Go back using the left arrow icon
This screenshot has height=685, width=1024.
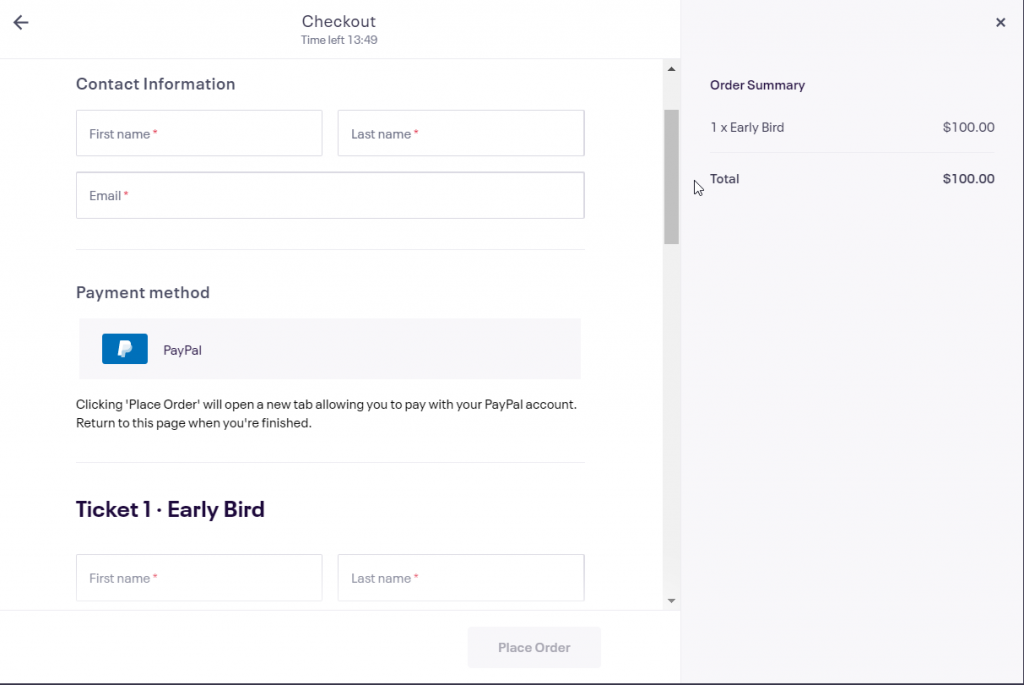pyautogui.click(x=21, y=22)
